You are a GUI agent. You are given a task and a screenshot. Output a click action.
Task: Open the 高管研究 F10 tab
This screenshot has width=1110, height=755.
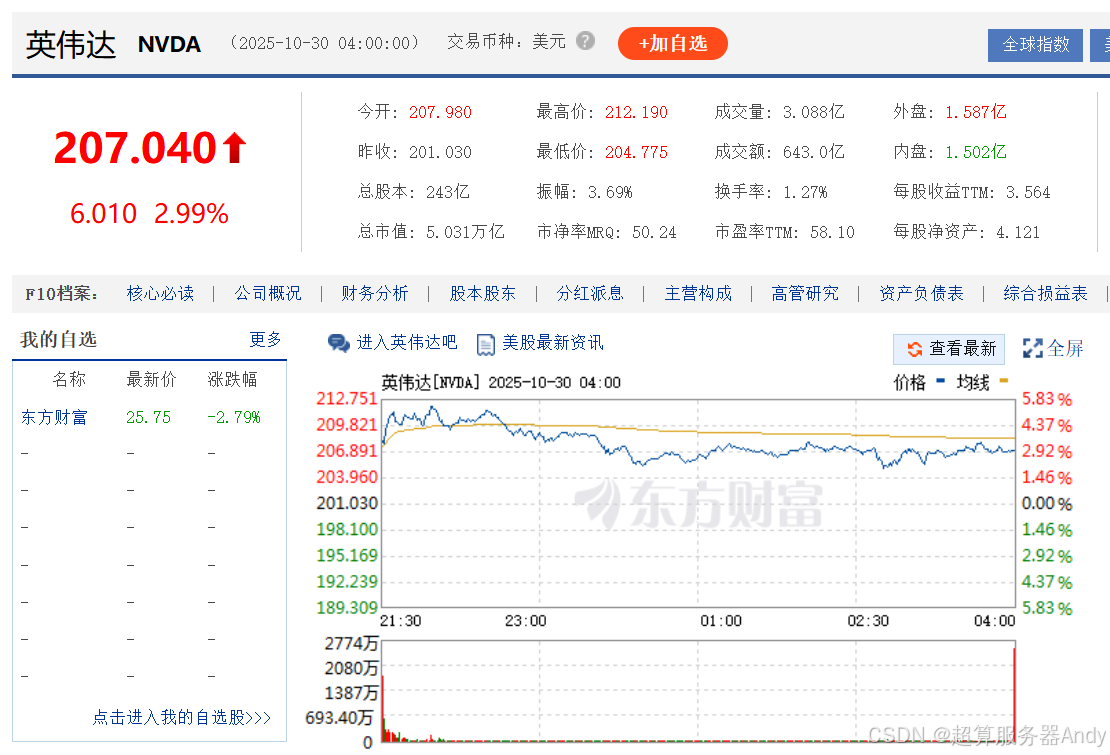click(805, 294)
